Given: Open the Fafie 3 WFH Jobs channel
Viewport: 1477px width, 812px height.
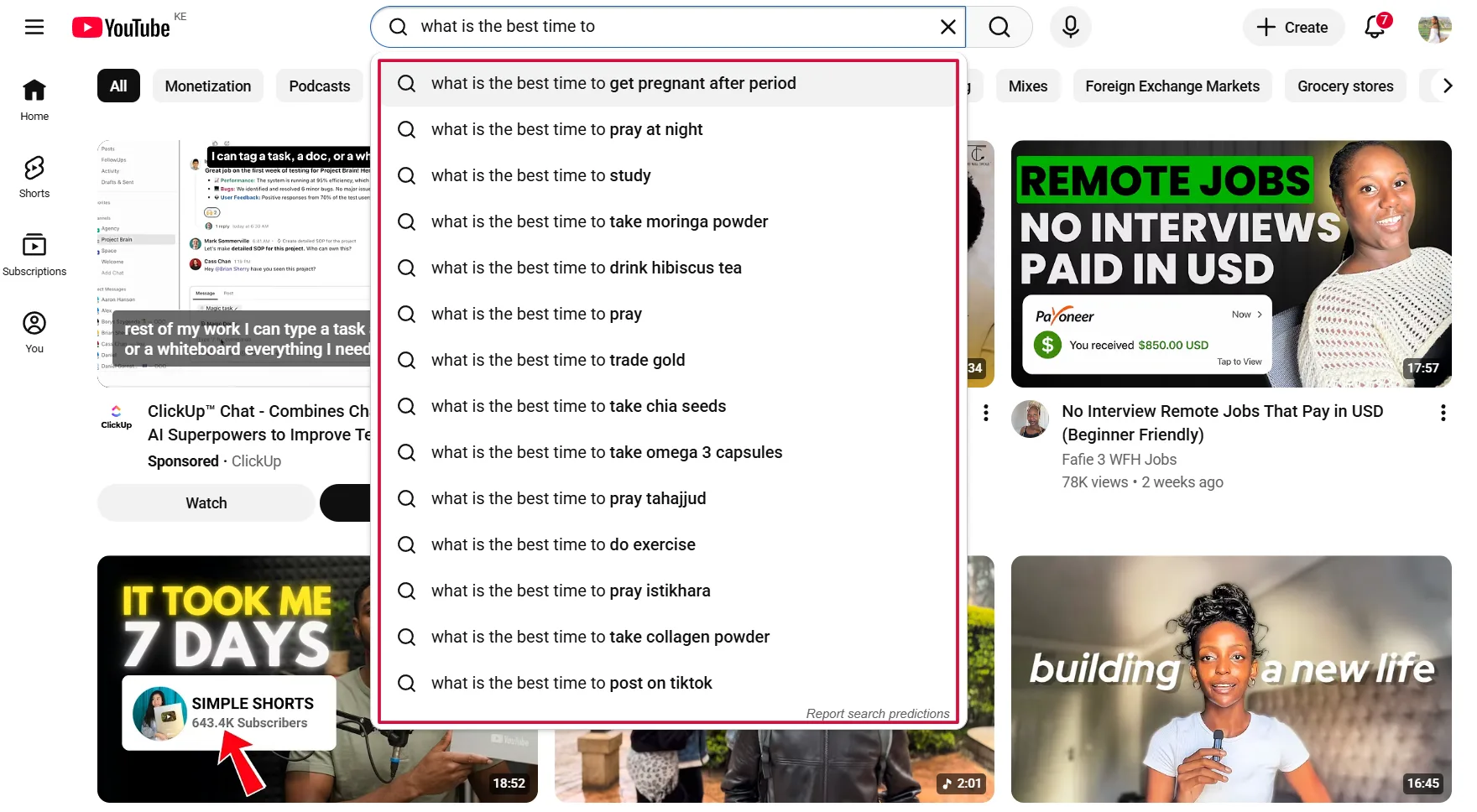Looking at the screenshot, I should [1119, 460].
